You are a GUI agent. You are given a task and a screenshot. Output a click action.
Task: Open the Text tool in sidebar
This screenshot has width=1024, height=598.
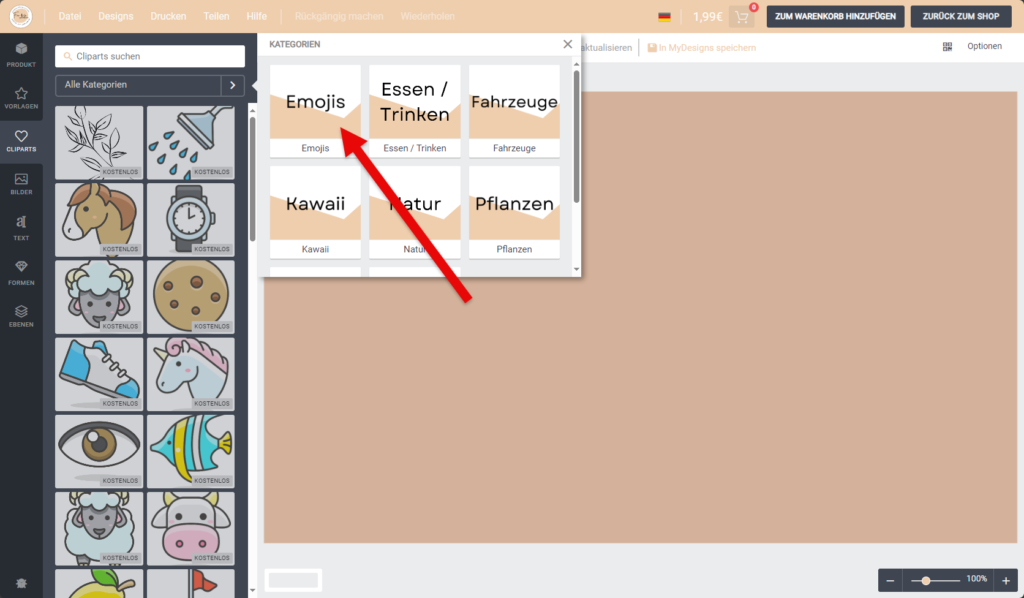[21, 226]
